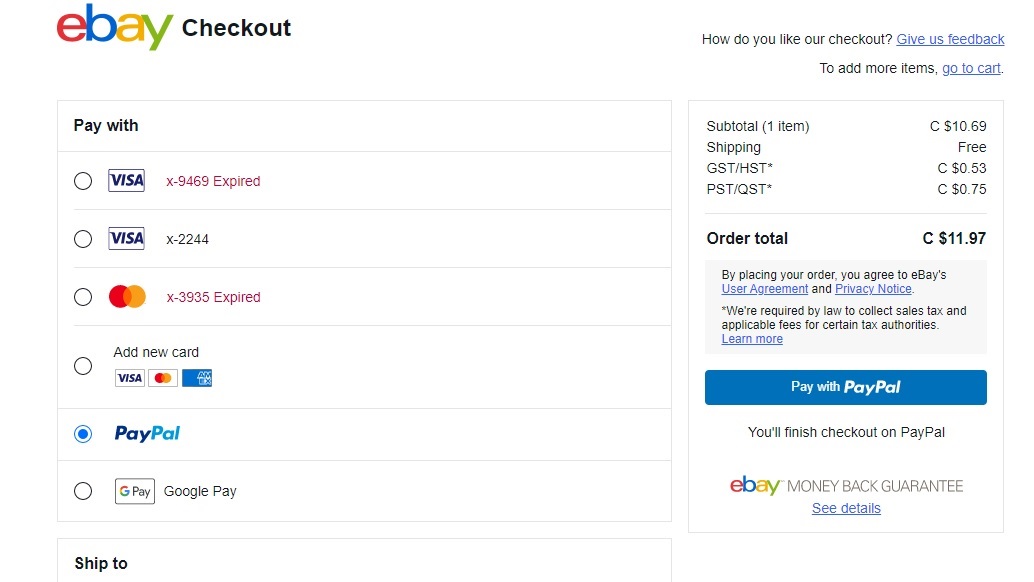Click the Mastercard icon under Add new card
The width and height of the screenshot is (1034, 582).
(x=163, y=377)
